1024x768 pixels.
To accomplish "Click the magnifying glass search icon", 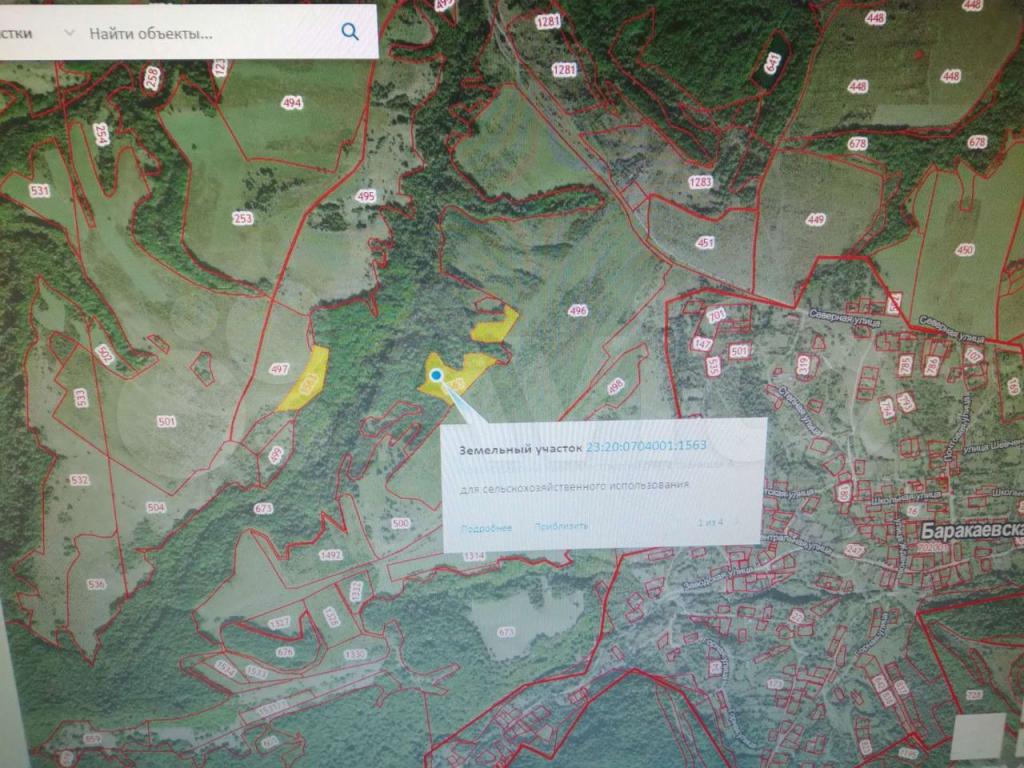I will click(349, 32).
